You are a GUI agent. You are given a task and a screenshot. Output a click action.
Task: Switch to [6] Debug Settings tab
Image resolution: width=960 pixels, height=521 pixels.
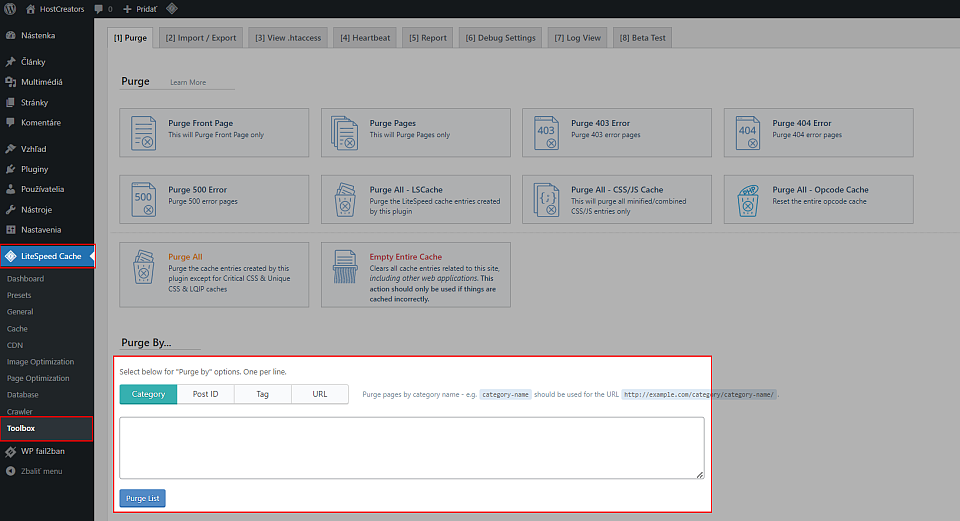pyautogui.click(x=500, y=37)
